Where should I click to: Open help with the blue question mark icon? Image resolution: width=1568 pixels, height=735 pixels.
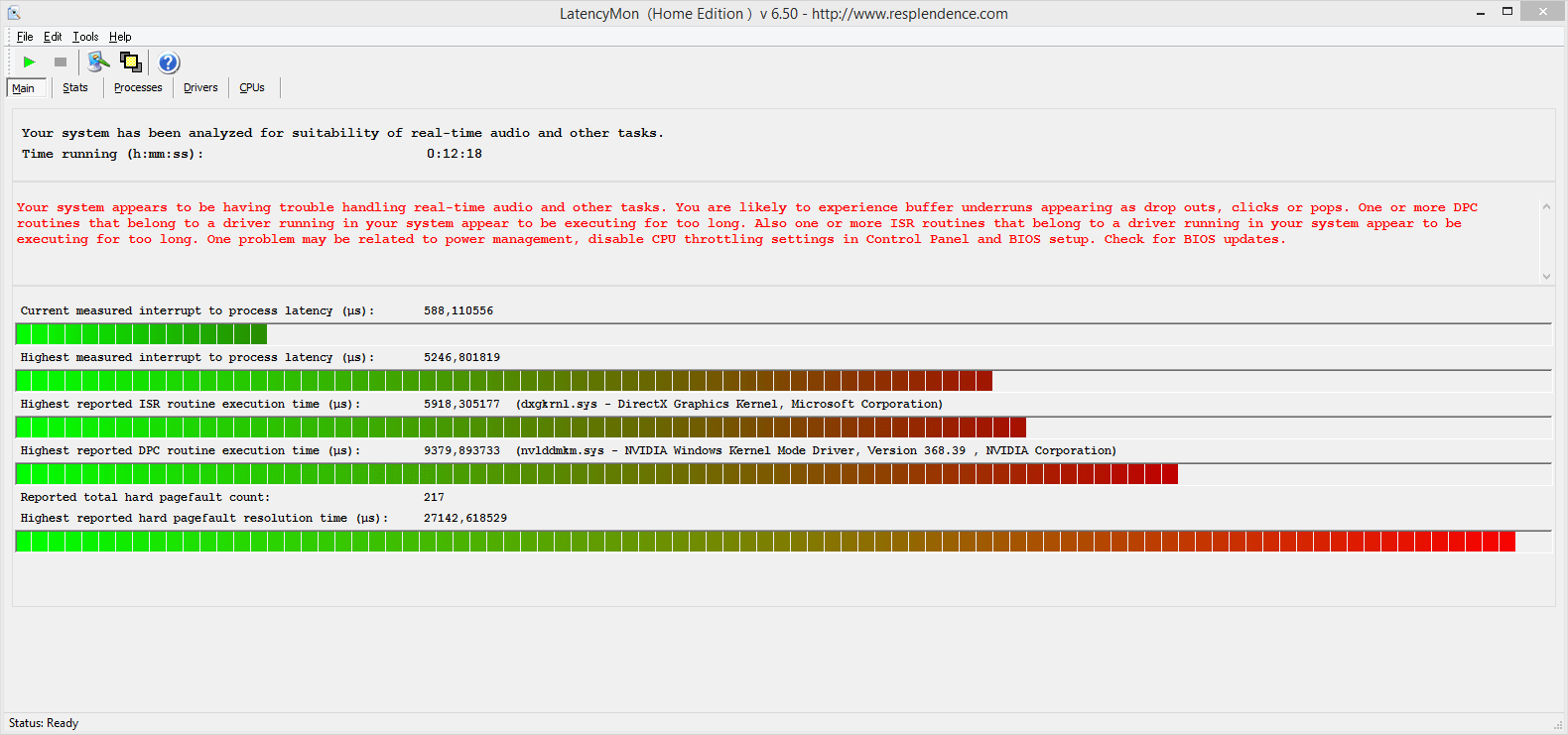point(169,62)
